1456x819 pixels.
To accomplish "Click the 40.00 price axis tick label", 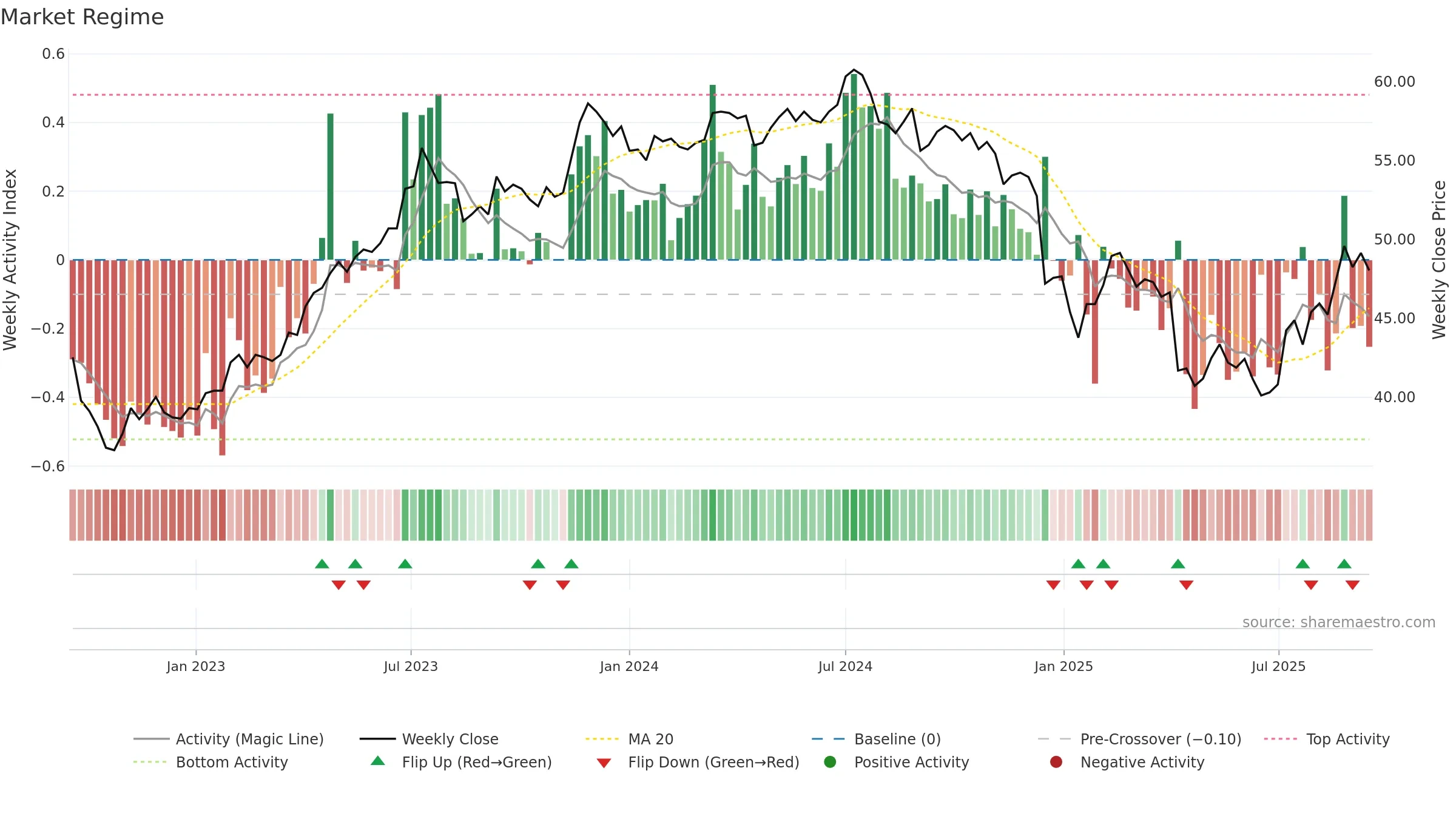I will click(1394, 397).
